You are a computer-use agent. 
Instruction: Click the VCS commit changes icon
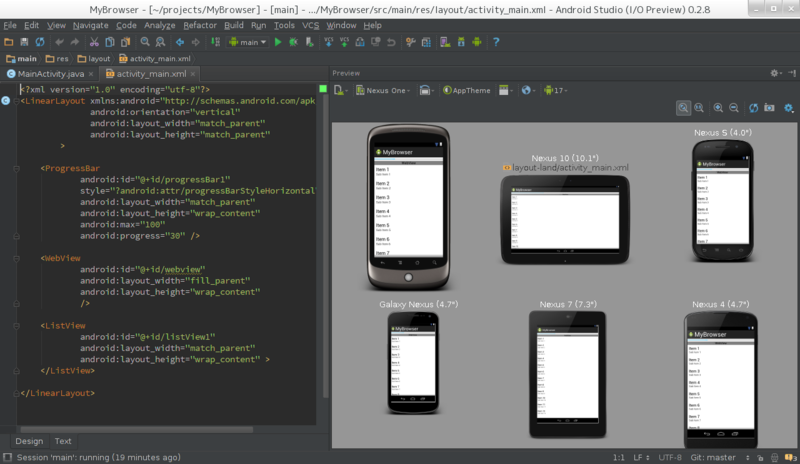[344, 42]
